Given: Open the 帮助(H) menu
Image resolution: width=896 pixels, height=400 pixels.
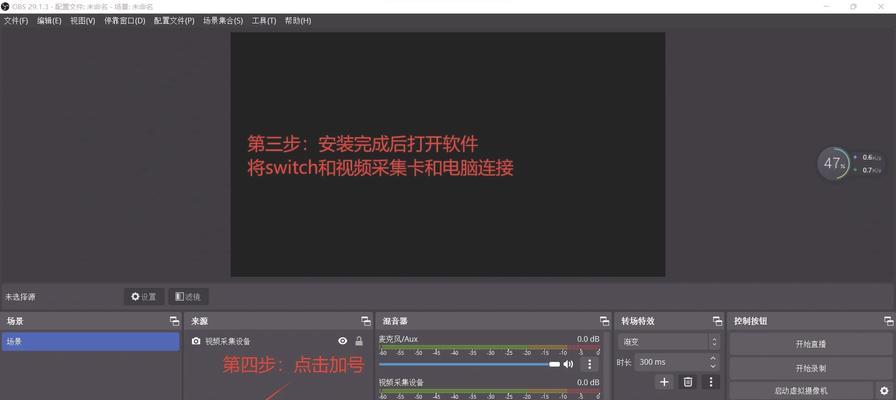Looking at the screenshot, I should click(298, 21).
